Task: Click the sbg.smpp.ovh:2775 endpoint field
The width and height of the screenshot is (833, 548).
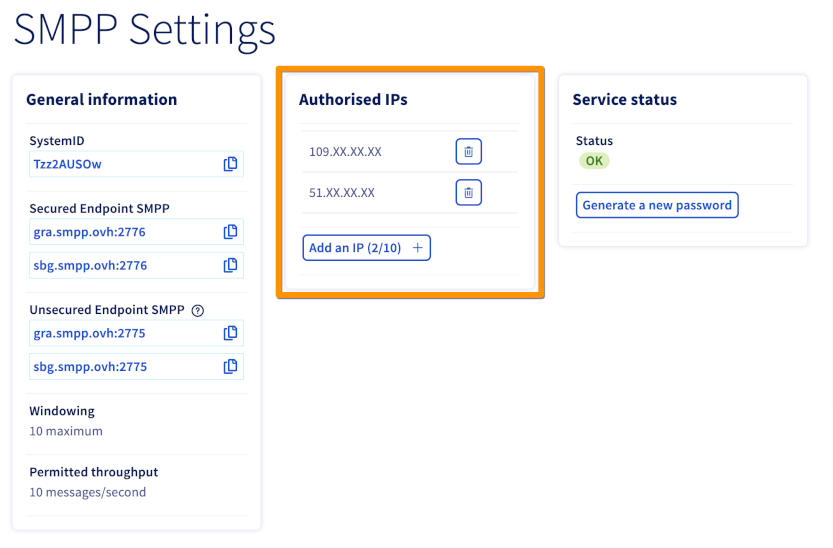Action: (120, 366)
